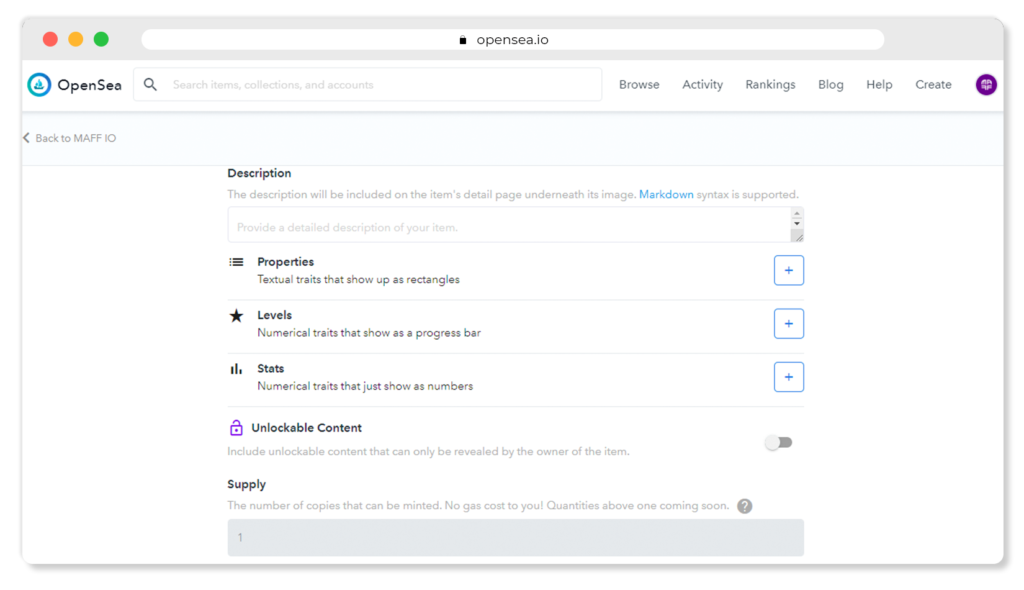
Task: Click the OpenSea logo icon
Action: 39,85
